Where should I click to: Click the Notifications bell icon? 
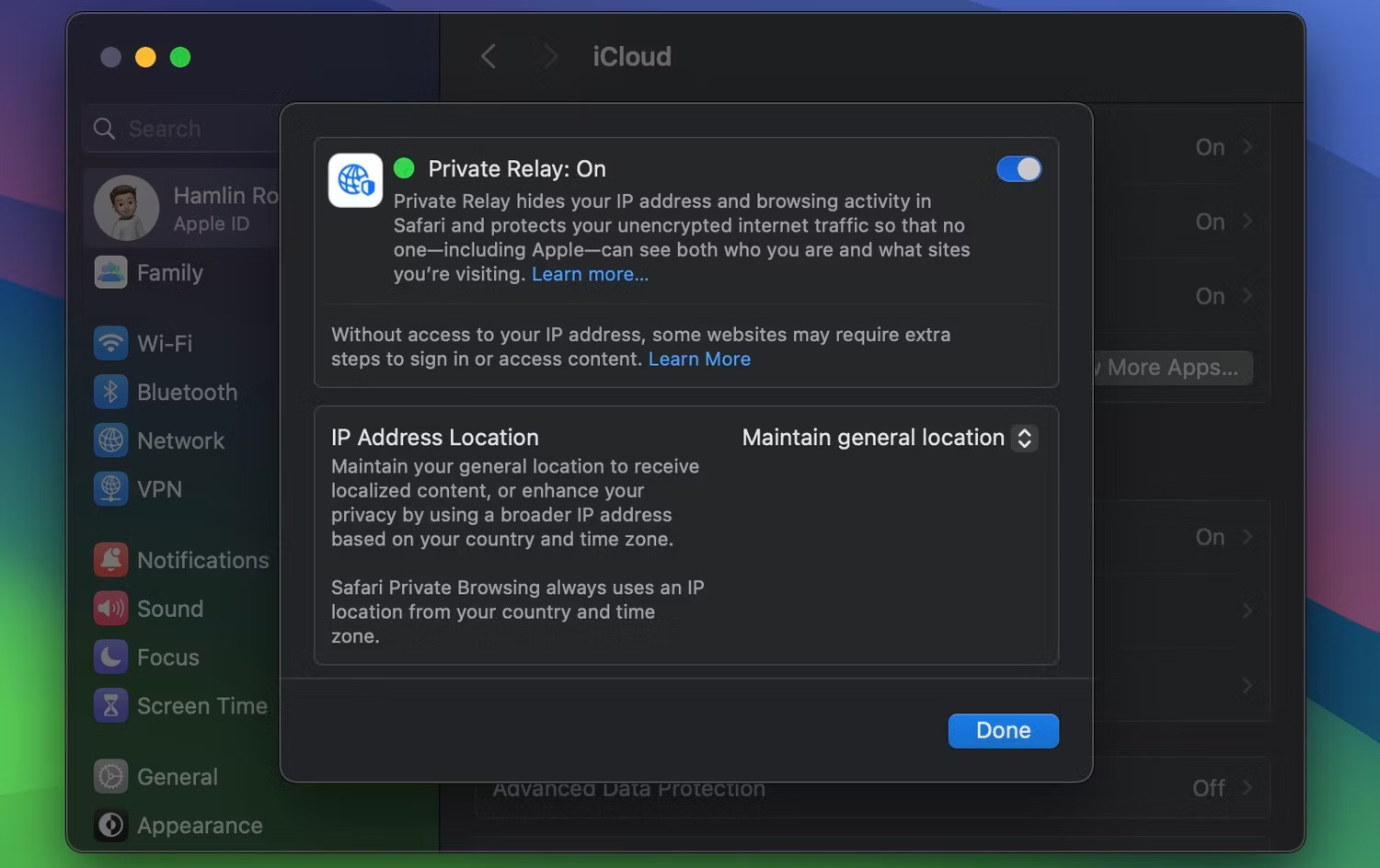pos(110,560)
